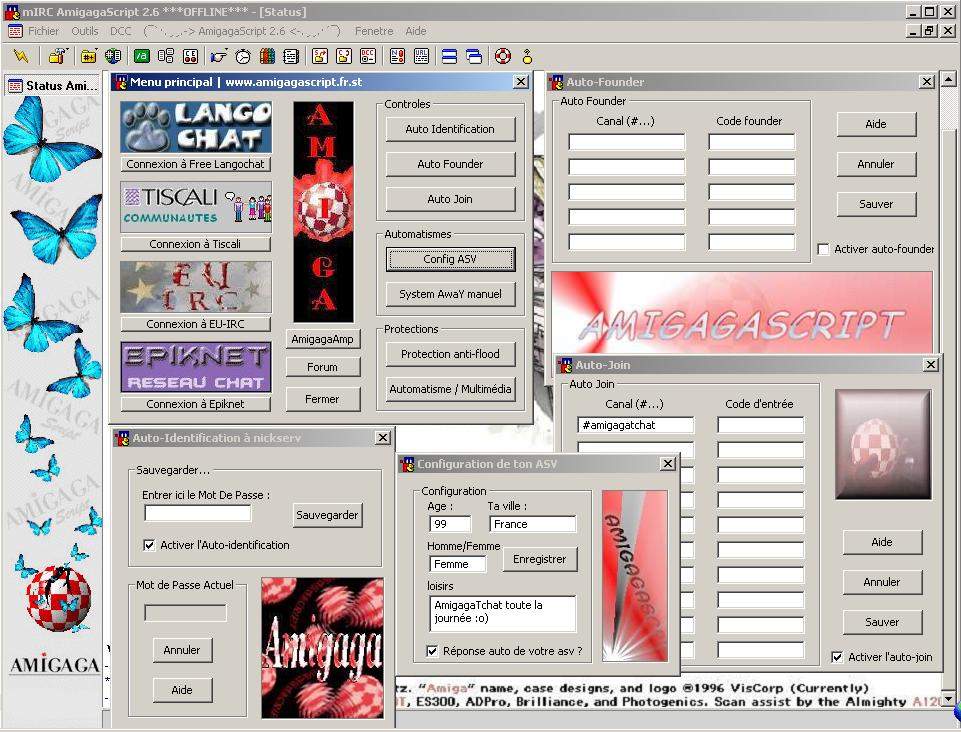Click Enregistrer in ASV configuration
The height and width of the screenshot is (732, 961).
coord(540,559)
